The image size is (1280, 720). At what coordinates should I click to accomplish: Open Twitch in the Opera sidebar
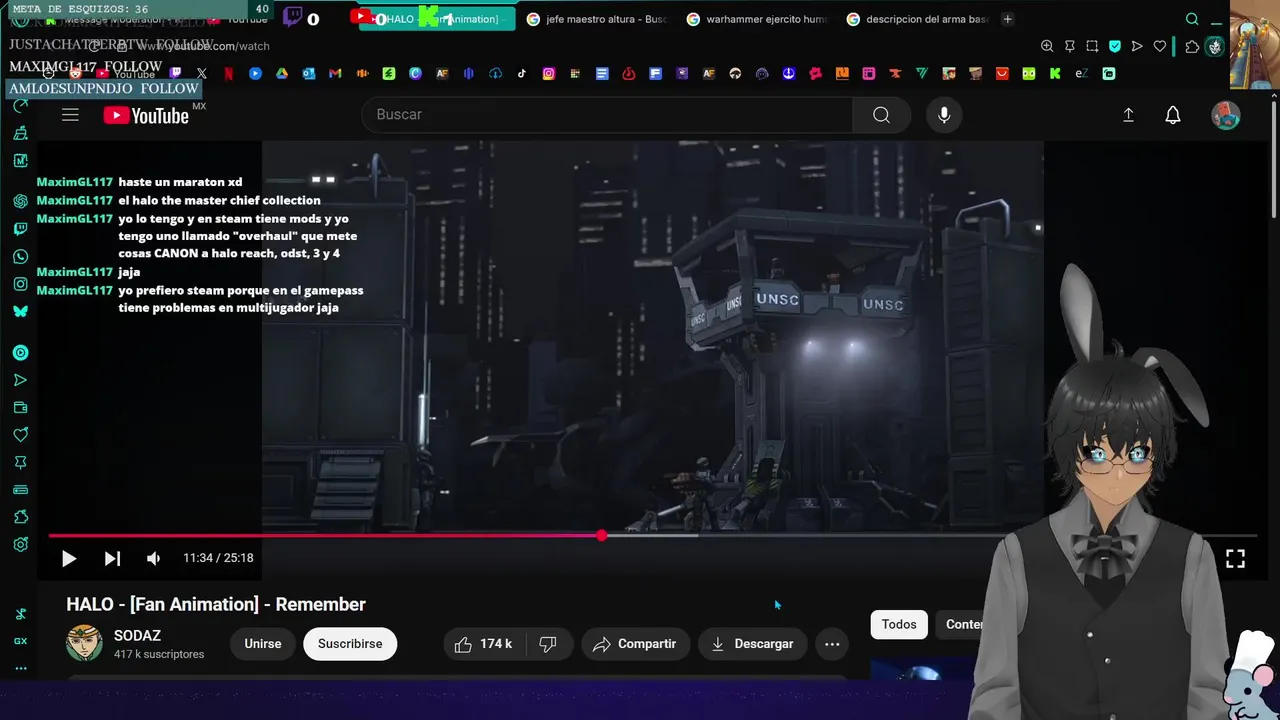[20, 229]
